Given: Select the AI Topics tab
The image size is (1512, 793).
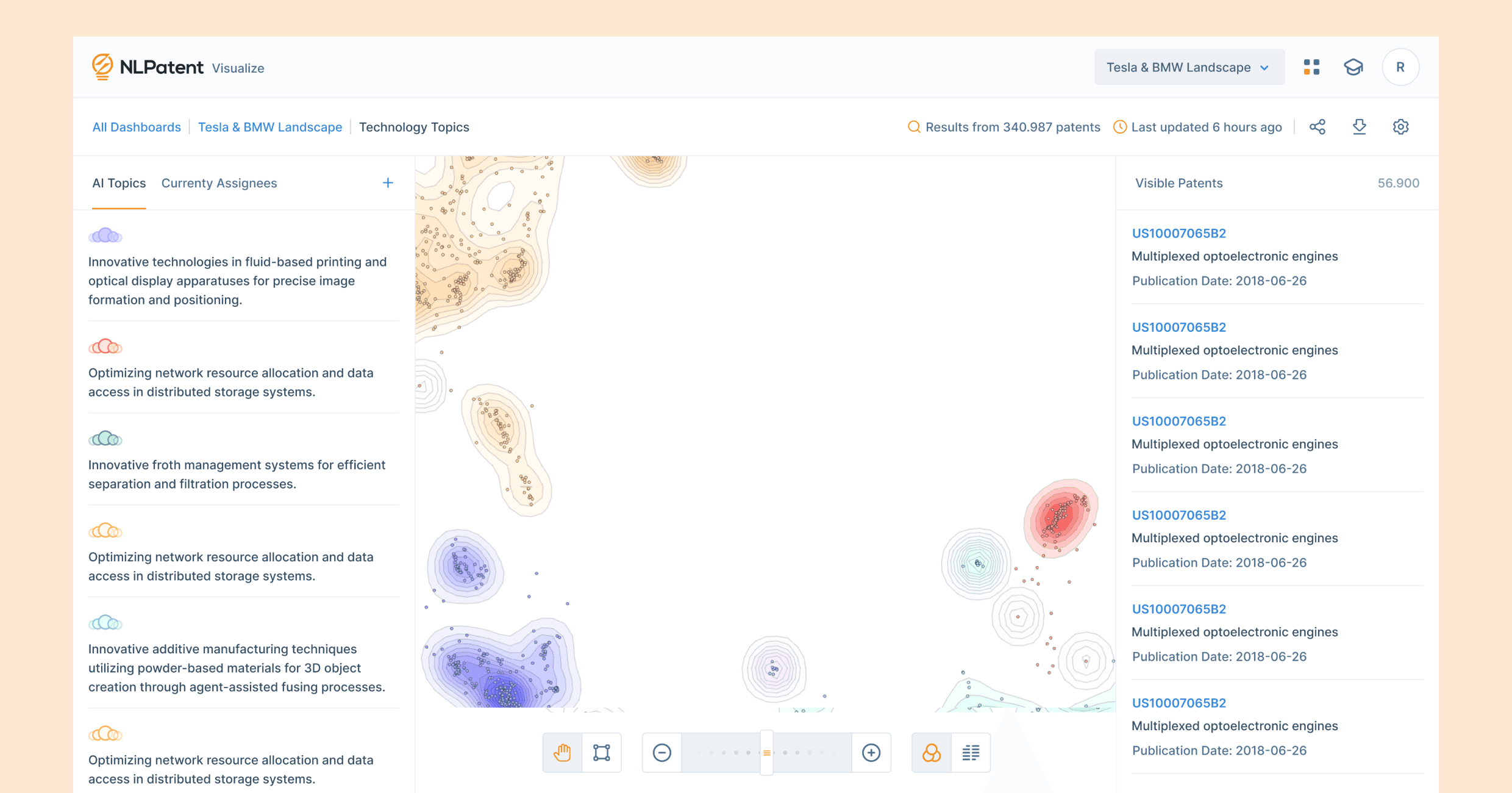Looking at the screenshot, I should pyautogui.click(x=118, y=182).
